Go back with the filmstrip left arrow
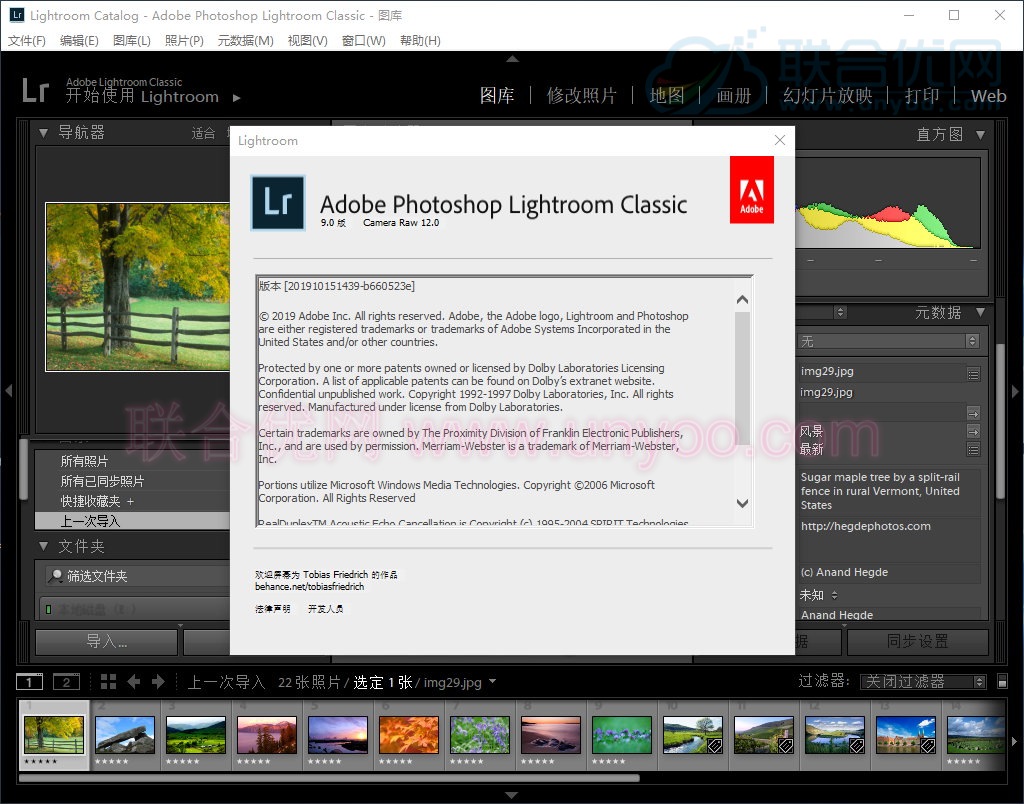 [134, 682]
